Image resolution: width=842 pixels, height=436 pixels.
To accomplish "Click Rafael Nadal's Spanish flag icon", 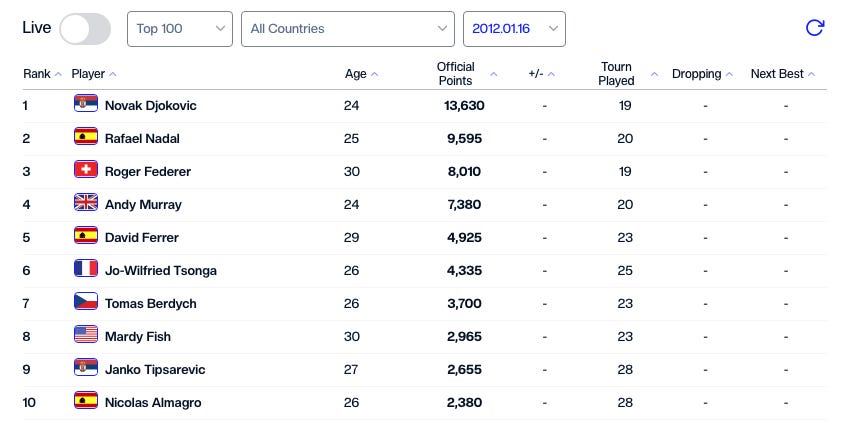I will (x=86, y=137).
